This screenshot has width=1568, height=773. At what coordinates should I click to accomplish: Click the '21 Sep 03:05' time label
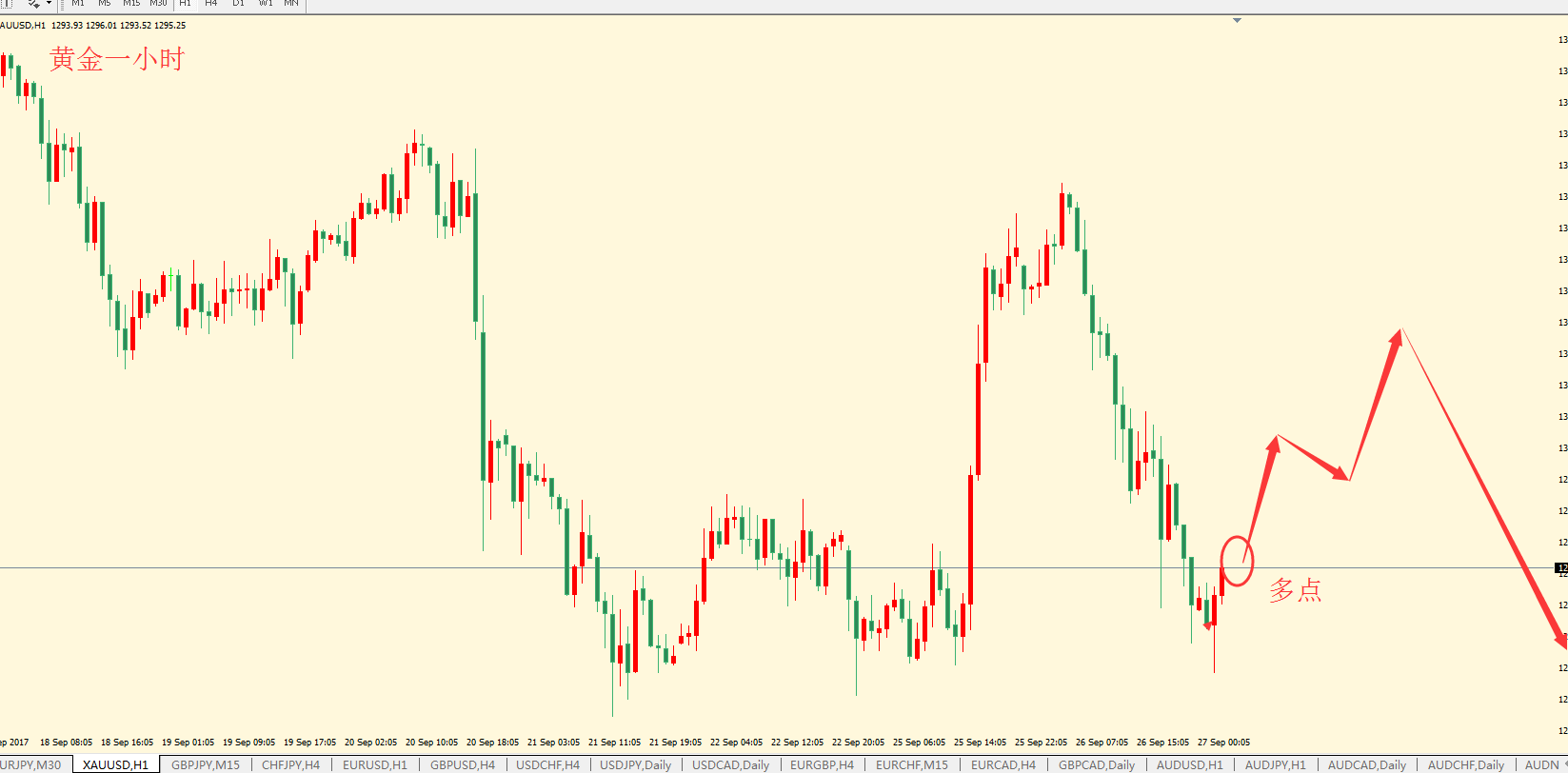(553, 743)
